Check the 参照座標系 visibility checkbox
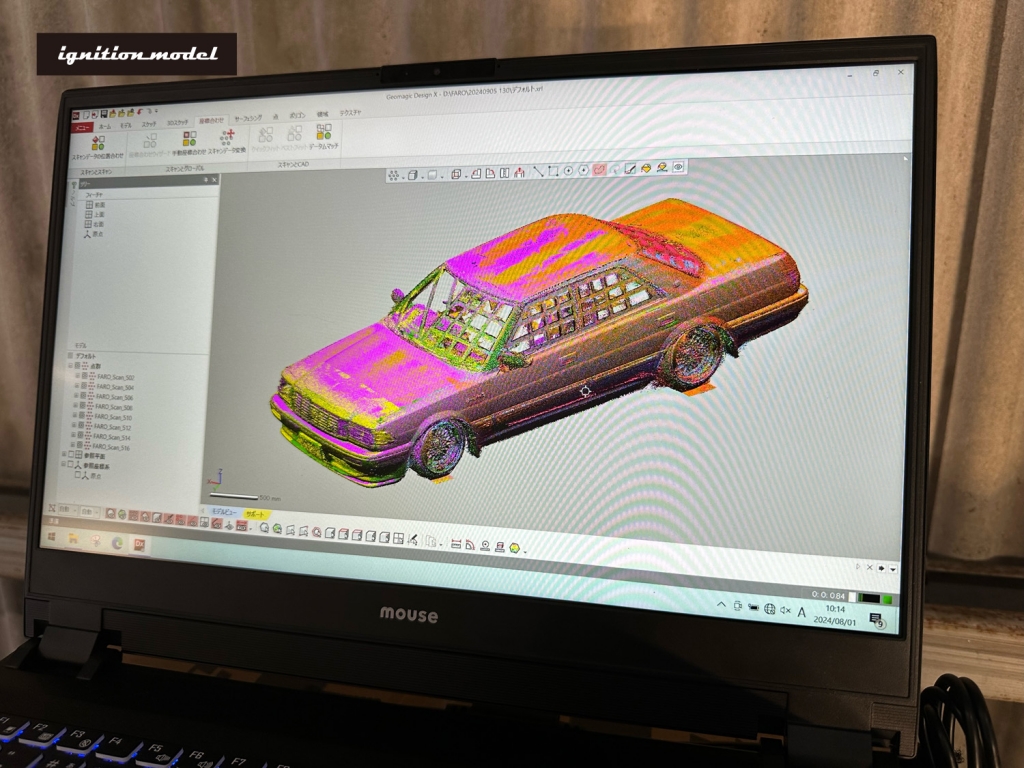This screenshot has height=768, width=1024. 71,464
